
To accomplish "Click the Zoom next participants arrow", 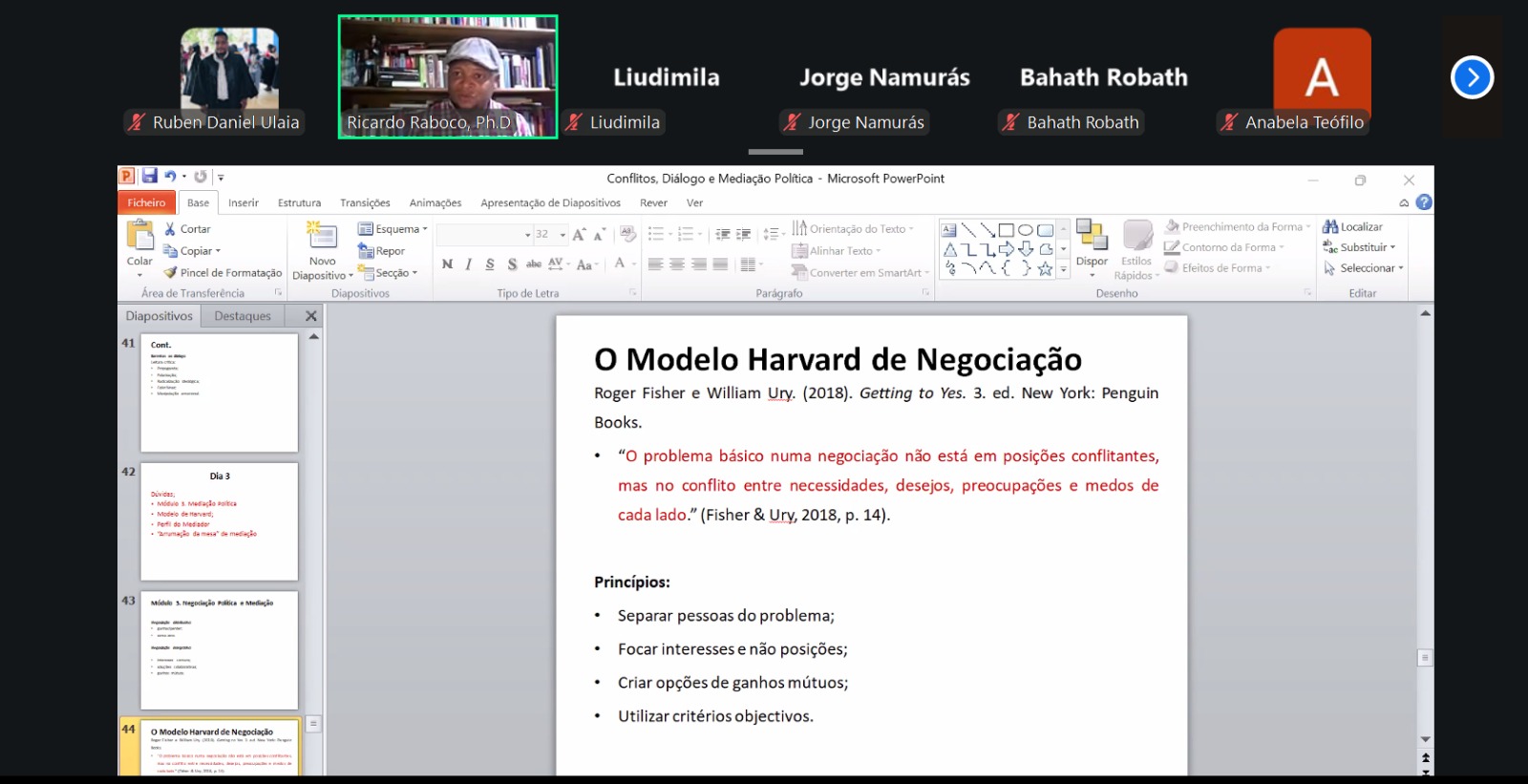I will click(1472, 77).
